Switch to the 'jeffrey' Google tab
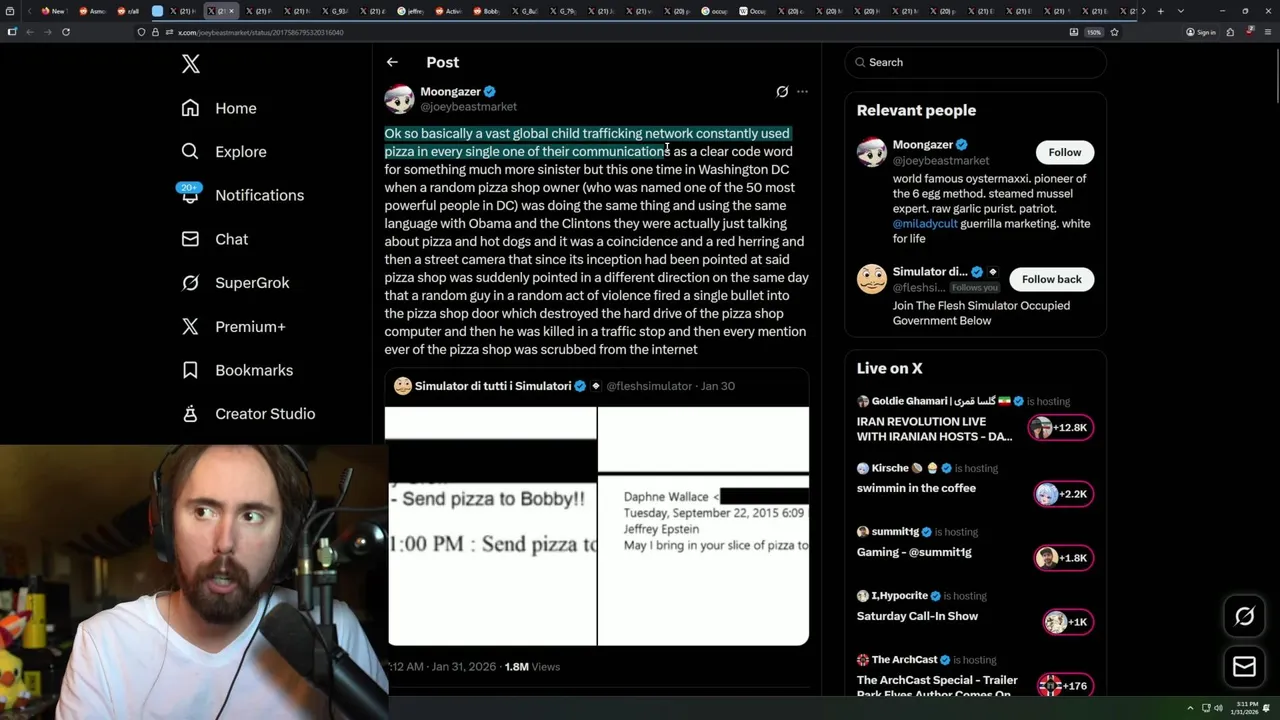This screenshot has width=1280, height=720. coord(411,11)
